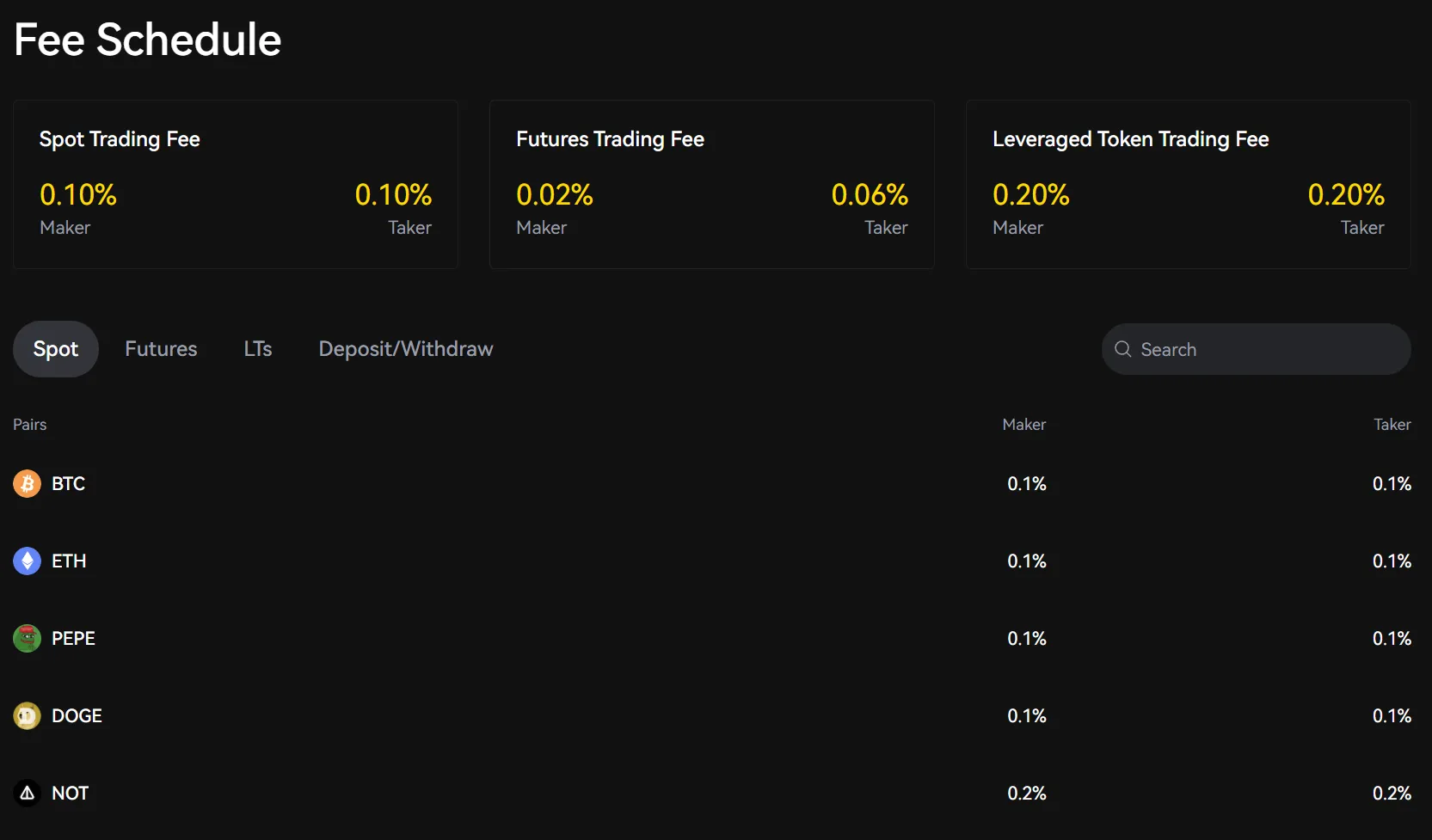1432x840 pixels.
Task: Click the NOT row 0.2% maker fee
Action: click(1026, 794)
